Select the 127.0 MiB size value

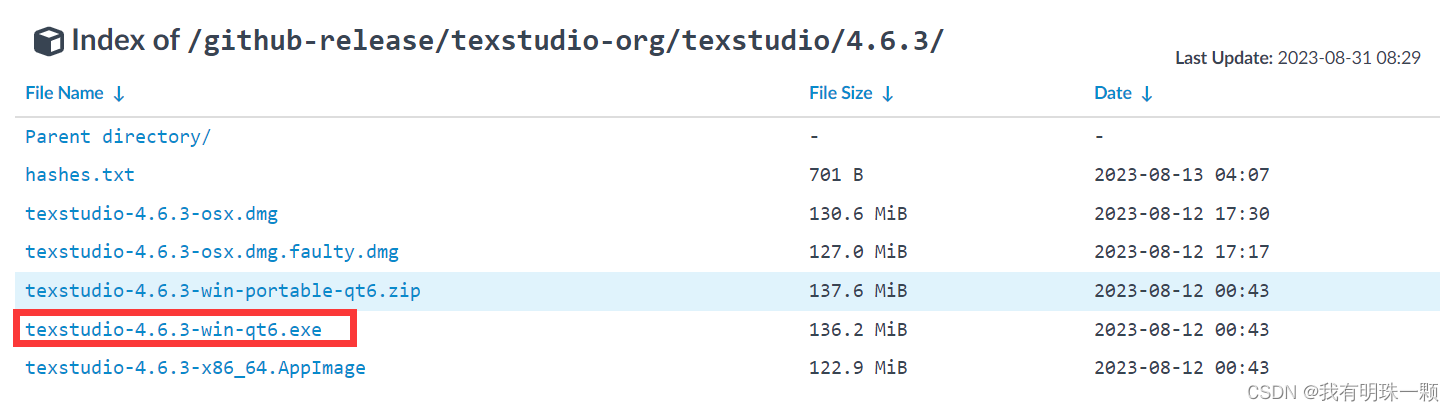pyautogui.click(x=858, y=252)
